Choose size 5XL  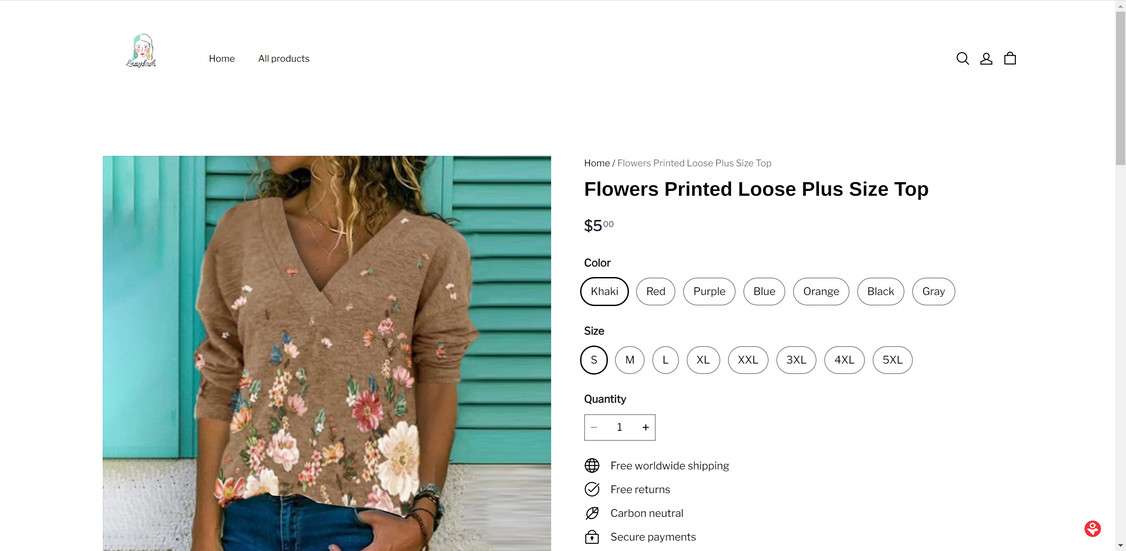[x=892, y=360]
